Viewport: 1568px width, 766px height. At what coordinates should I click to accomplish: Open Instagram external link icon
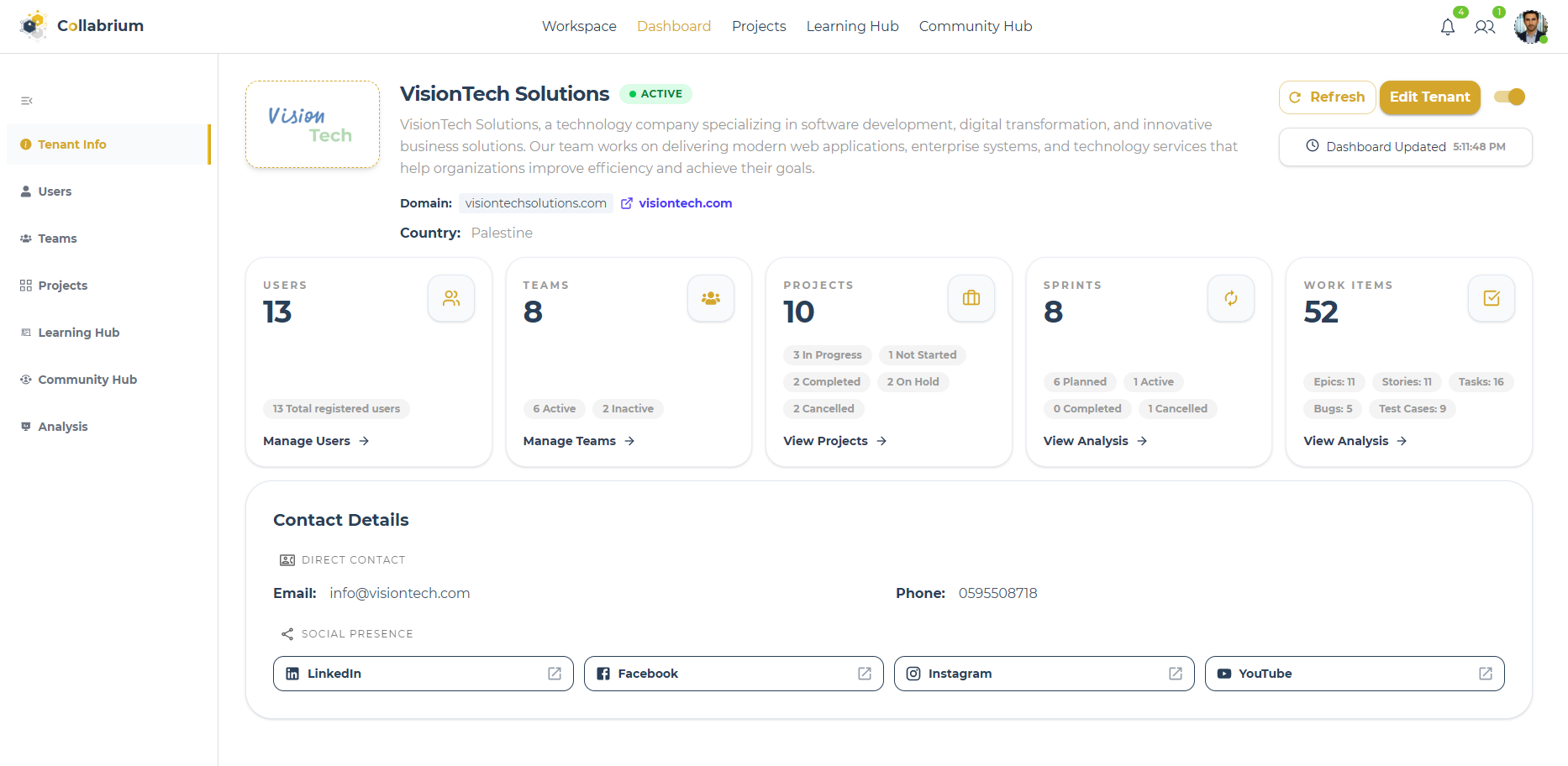point(1176,674)
